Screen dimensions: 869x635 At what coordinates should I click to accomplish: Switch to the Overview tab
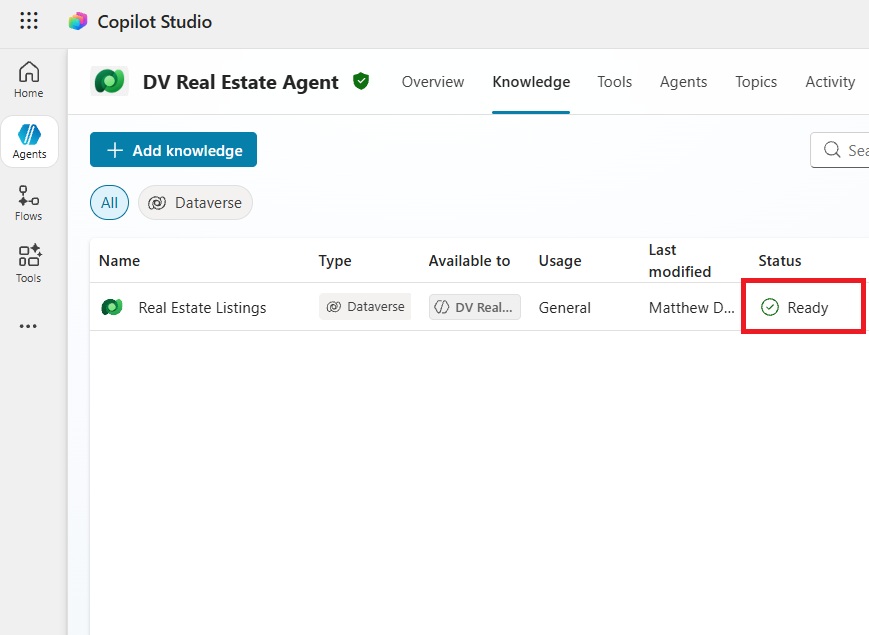[x=432, y=82]
